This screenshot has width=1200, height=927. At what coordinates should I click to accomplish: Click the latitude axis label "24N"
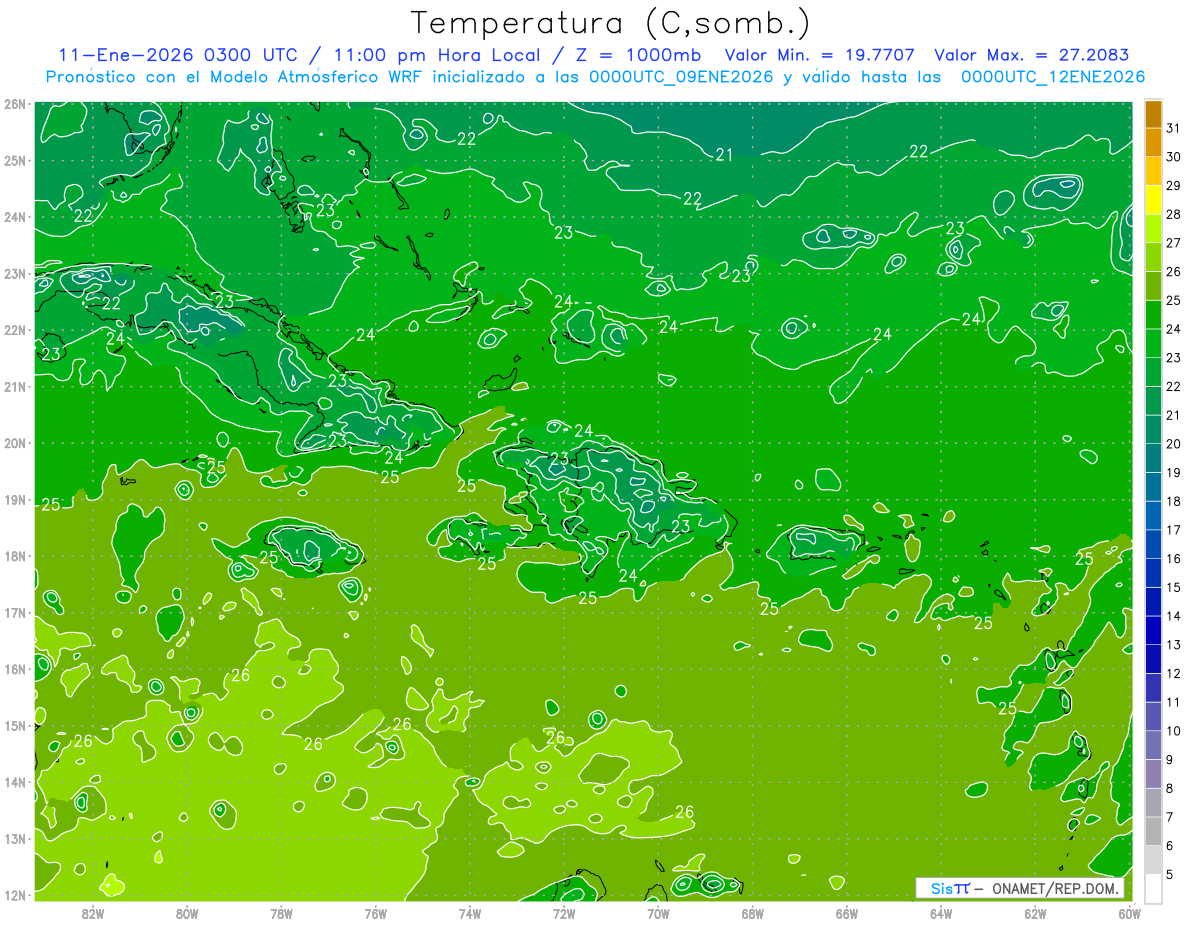(14, 217)
